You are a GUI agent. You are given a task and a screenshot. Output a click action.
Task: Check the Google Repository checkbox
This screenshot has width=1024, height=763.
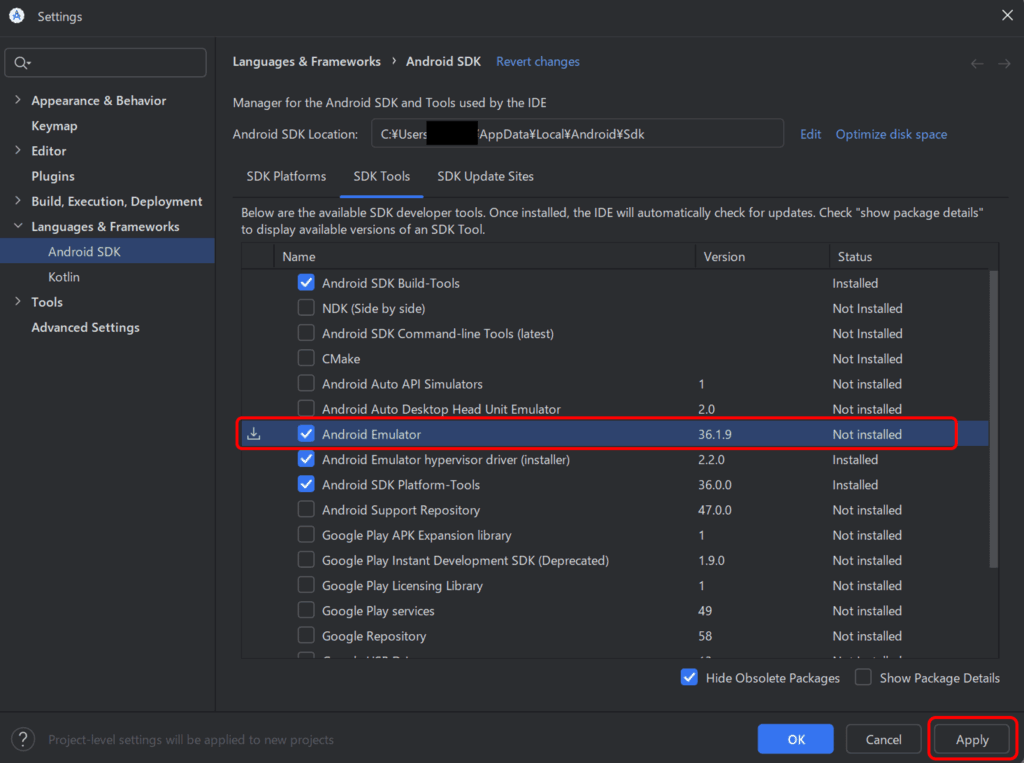(306, 636)
